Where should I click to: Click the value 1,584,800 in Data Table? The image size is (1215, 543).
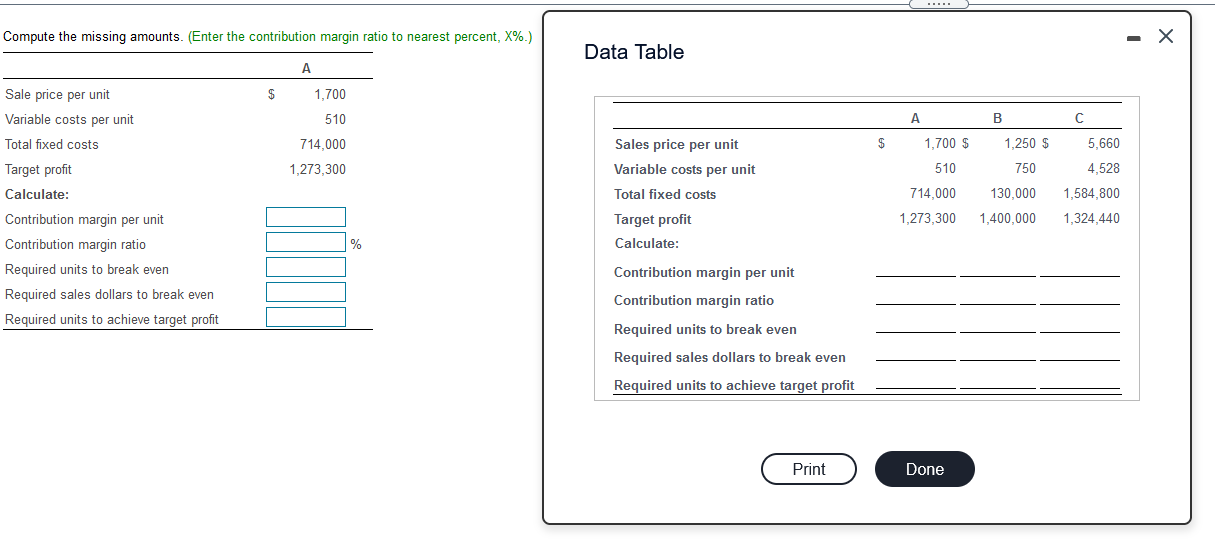tap(1092, 194)
